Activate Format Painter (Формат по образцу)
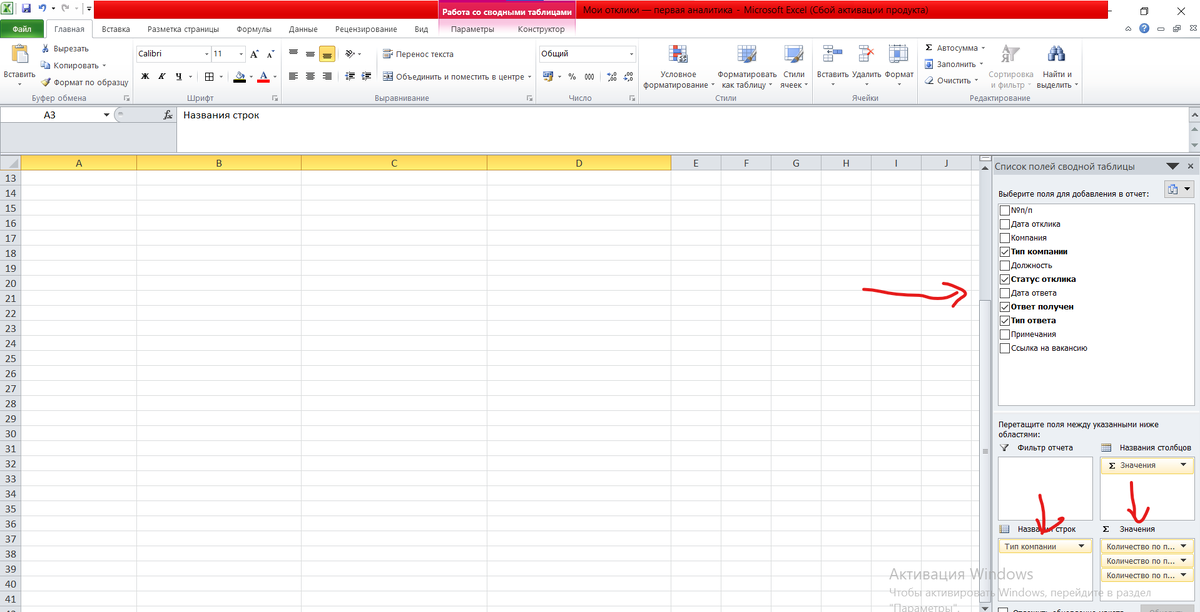The width and height of the screenshot is (1200, 612). click(84, 82)
